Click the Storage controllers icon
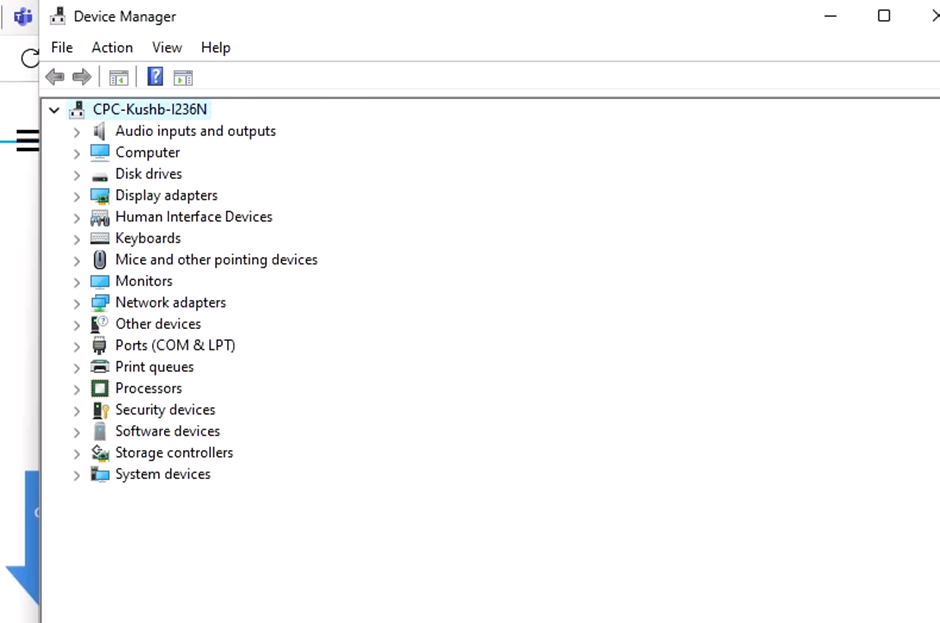This screenshot has height=623, width=940. pos(100,453)
